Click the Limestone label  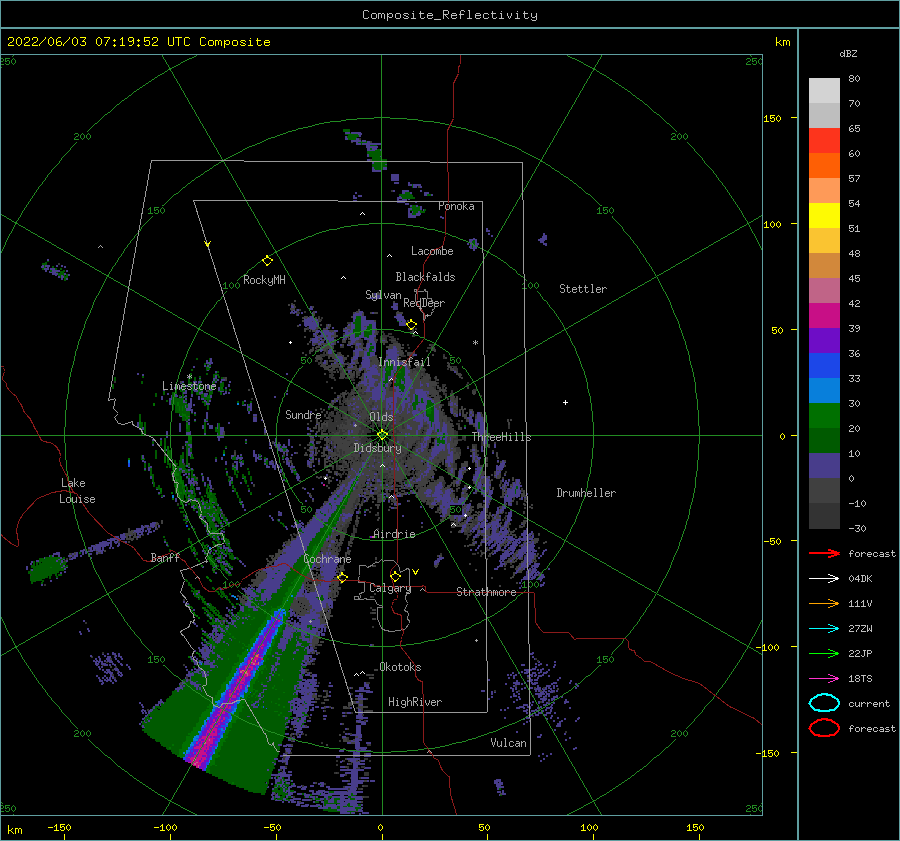(x=189, y=386)
